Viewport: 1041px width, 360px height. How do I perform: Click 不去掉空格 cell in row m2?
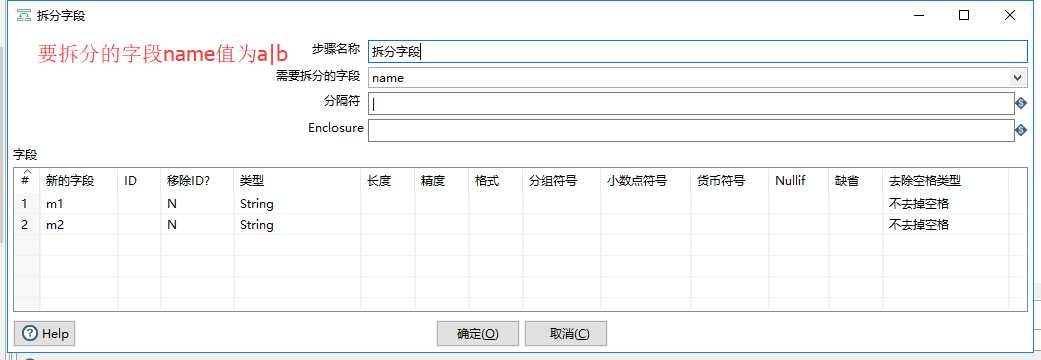point(945,225)
